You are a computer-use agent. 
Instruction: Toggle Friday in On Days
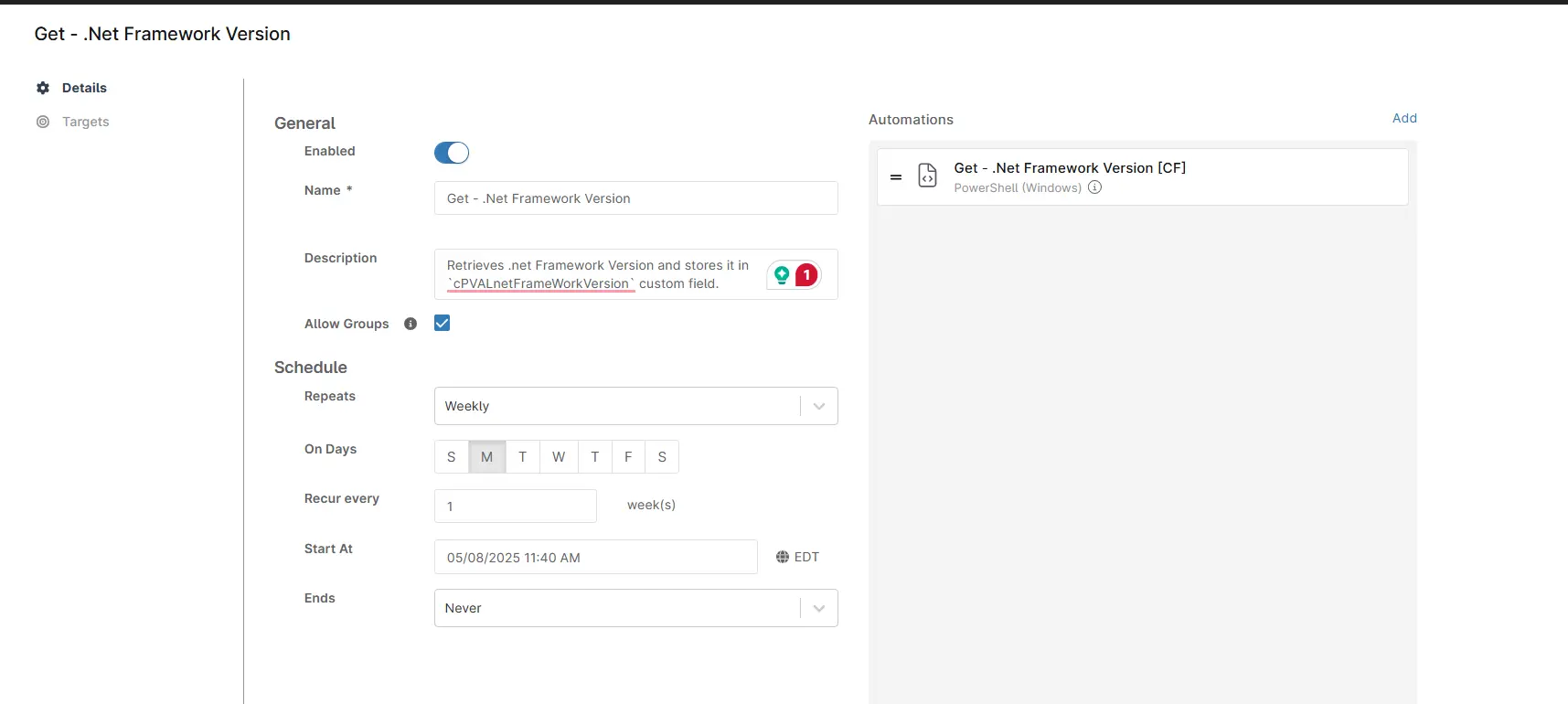tap(628, 457)
